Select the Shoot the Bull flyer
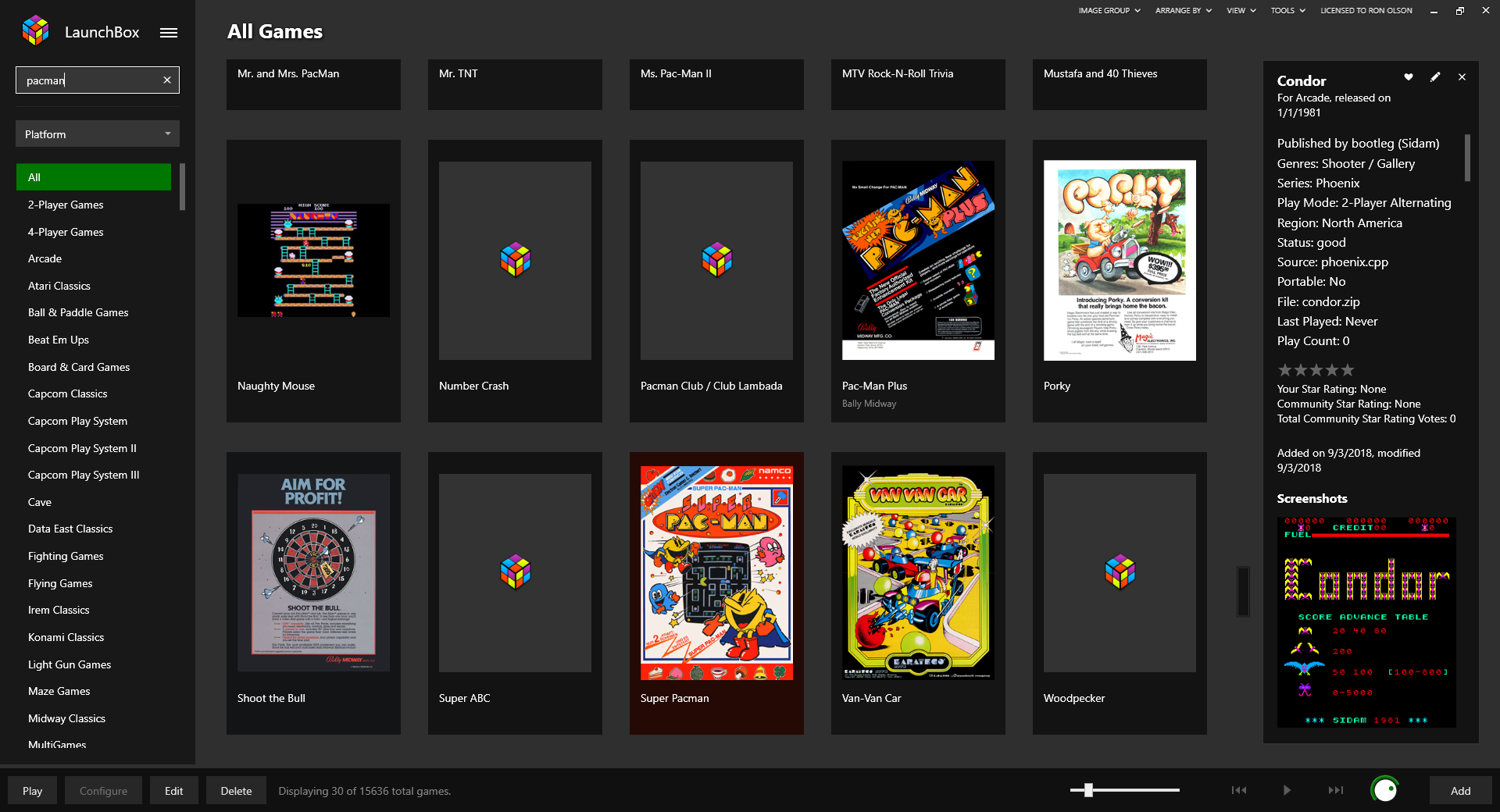Viewport: 1500px width, 812px height. (313, 572)
